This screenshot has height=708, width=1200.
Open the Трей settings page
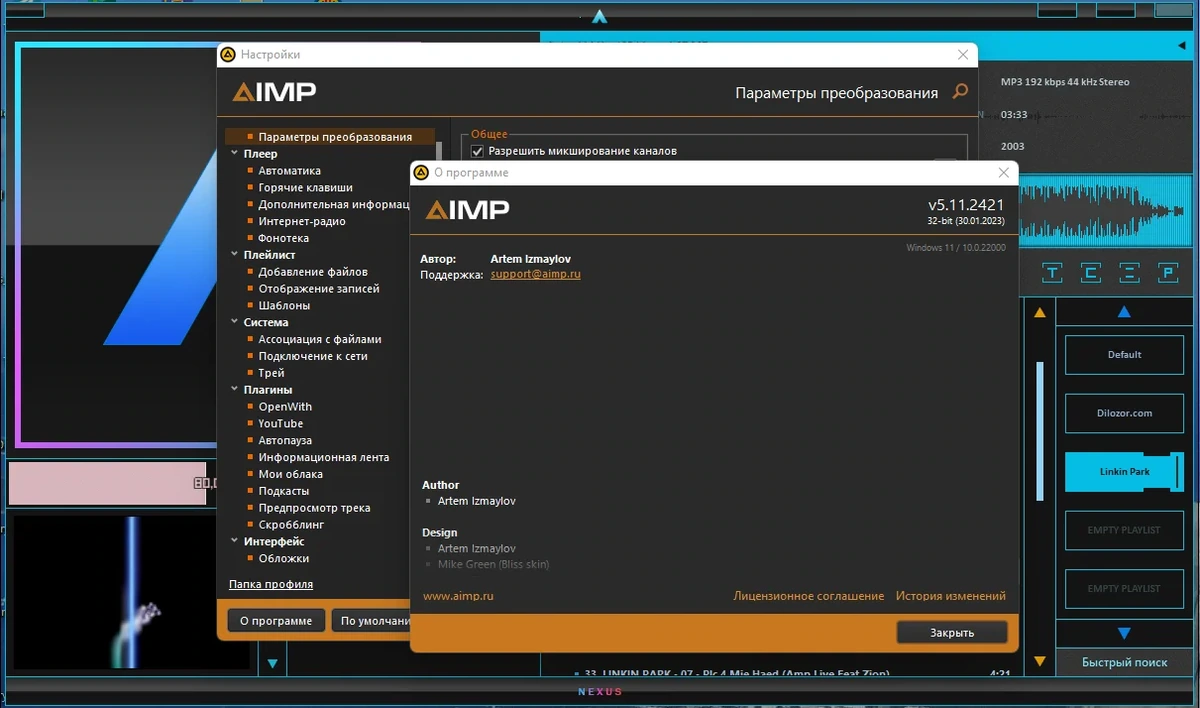272,373
